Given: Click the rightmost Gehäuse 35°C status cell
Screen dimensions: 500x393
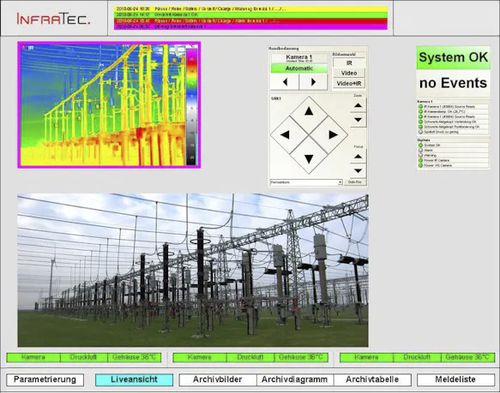Looking at the screenshot, I should (468, 357).
